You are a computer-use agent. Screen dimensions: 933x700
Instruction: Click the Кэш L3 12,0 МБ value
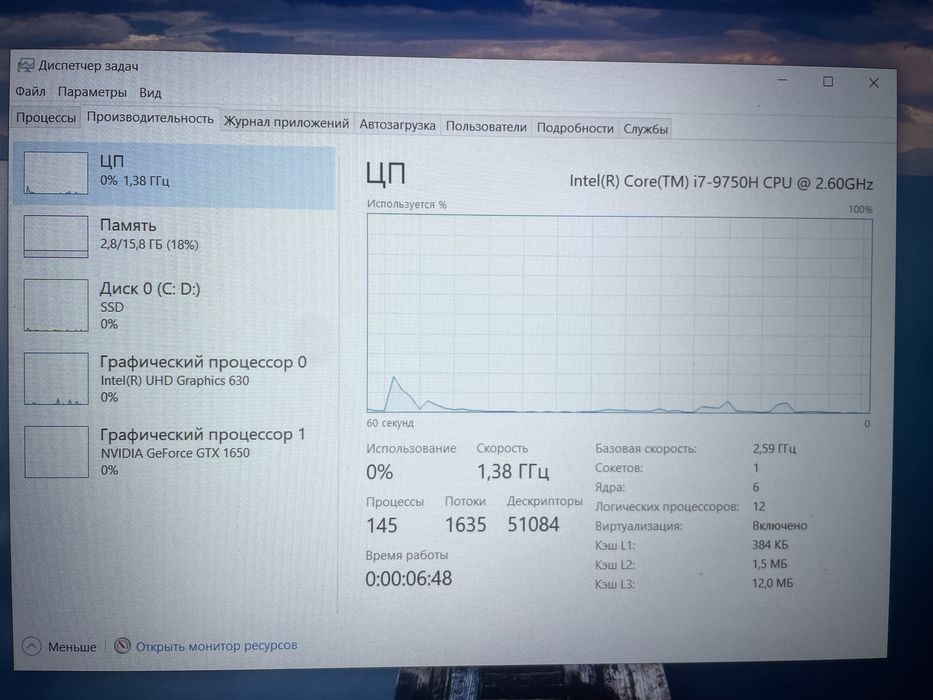772,583
